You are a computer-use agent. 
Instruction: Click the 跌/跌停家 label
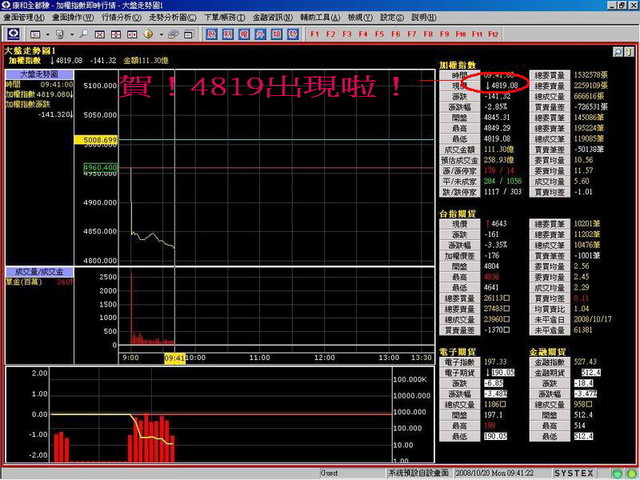460,192
